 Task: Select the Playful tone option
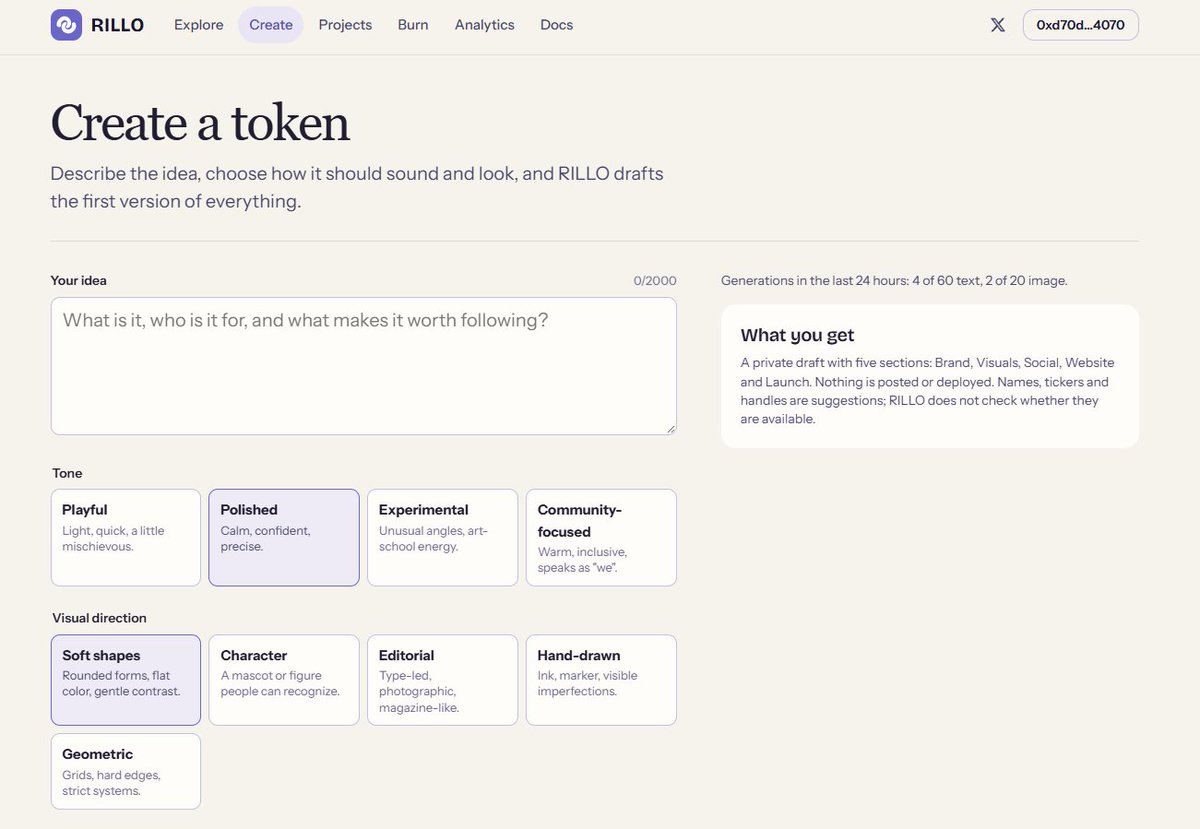coord(126,537)
